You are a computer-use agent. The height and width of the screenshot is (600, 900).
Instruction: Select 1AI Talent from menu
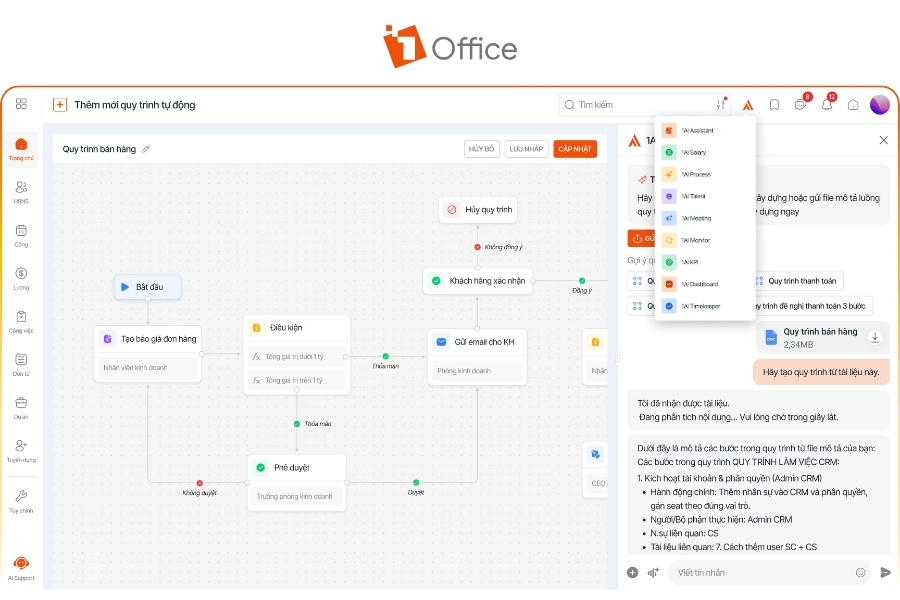click(705, 196)
